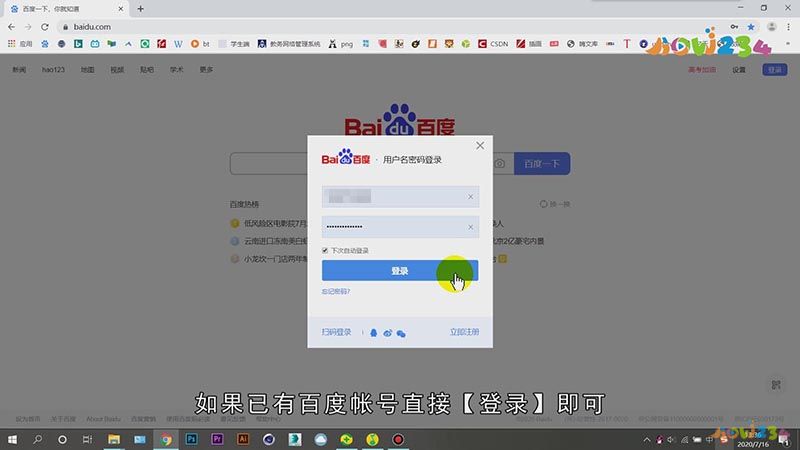This screenshot has height=450, width=800.
Task: Open the 学术 nav link
Action: tap(177, 69)
